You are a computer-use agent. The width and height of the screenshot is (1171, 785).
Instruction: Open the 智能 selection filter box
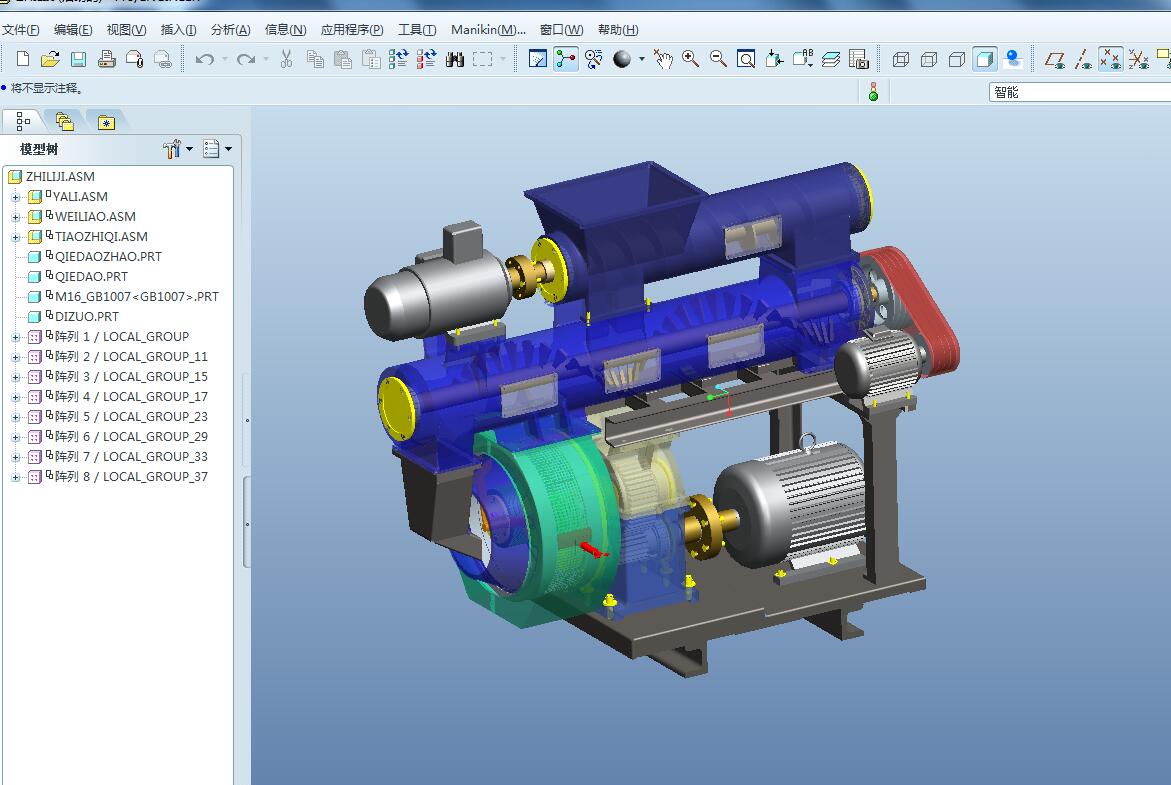(x=1079, y=92)
